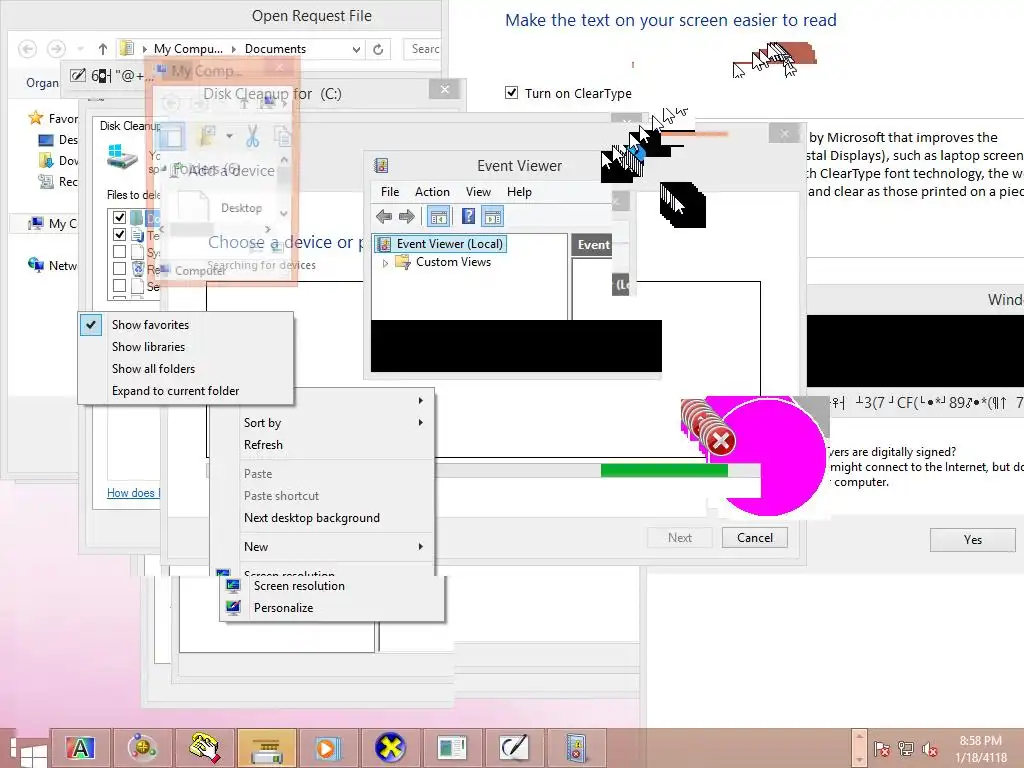Click the Personalize monitor icon
The image size is (1024, 768).
tap(232, 608)
